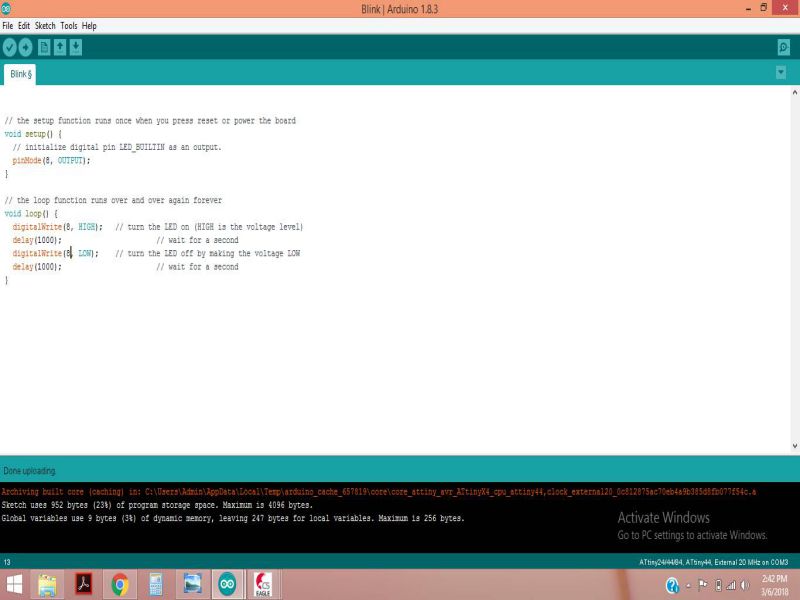800x600 pixels.
Task: Open File Explorer from the taskbar
Action: (x=47, y=584)
